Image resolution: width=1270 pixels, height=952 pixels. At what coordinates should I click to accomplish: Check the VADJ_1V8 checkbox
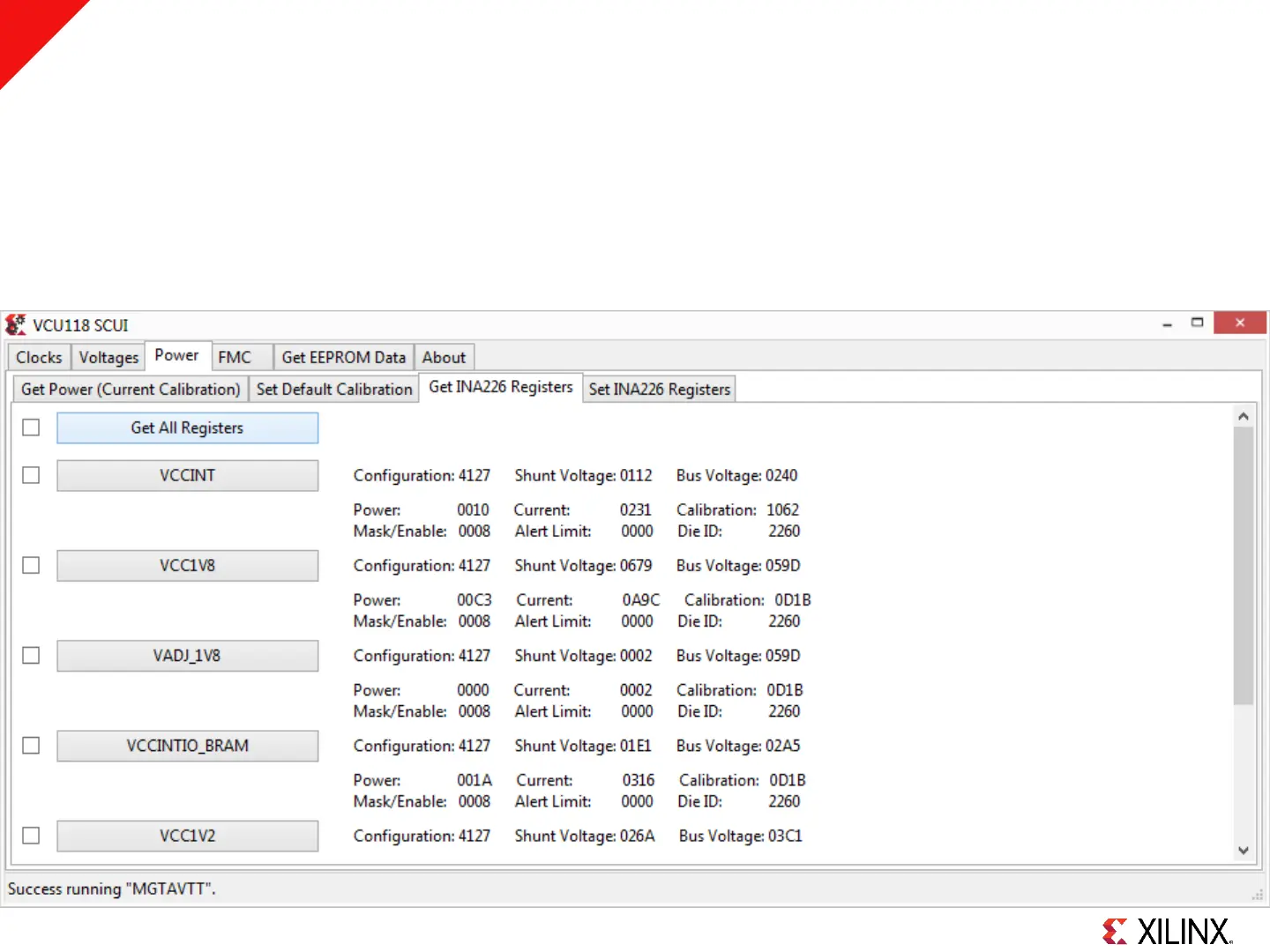(x=31, y=655)
